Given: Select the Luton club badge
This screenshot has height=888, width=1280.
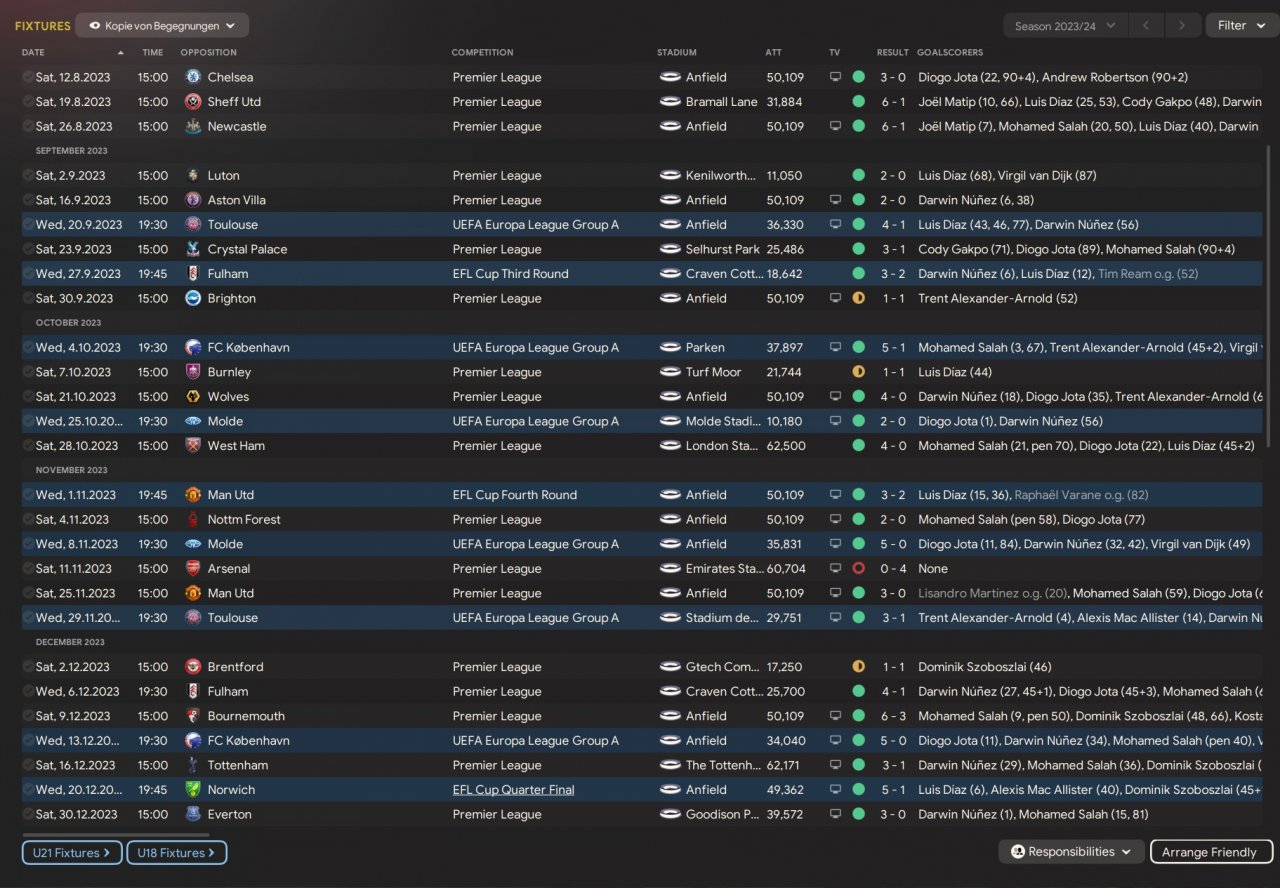Looking at the screenshot, I should coord(193,175).
